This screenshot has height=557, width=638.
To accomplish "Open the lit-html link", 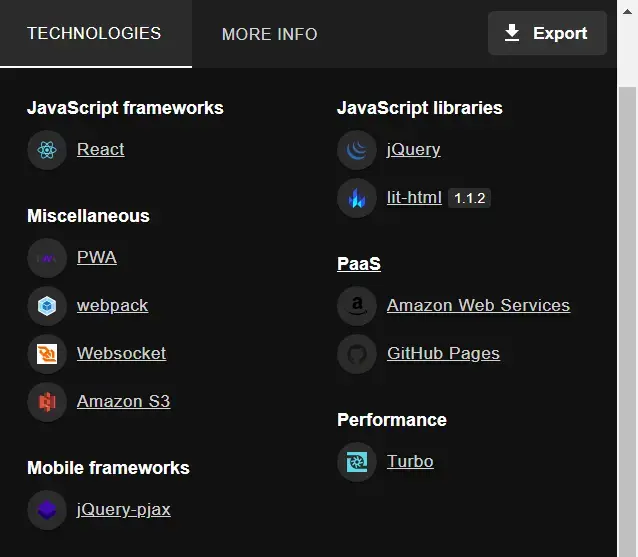I will (414, 197).
